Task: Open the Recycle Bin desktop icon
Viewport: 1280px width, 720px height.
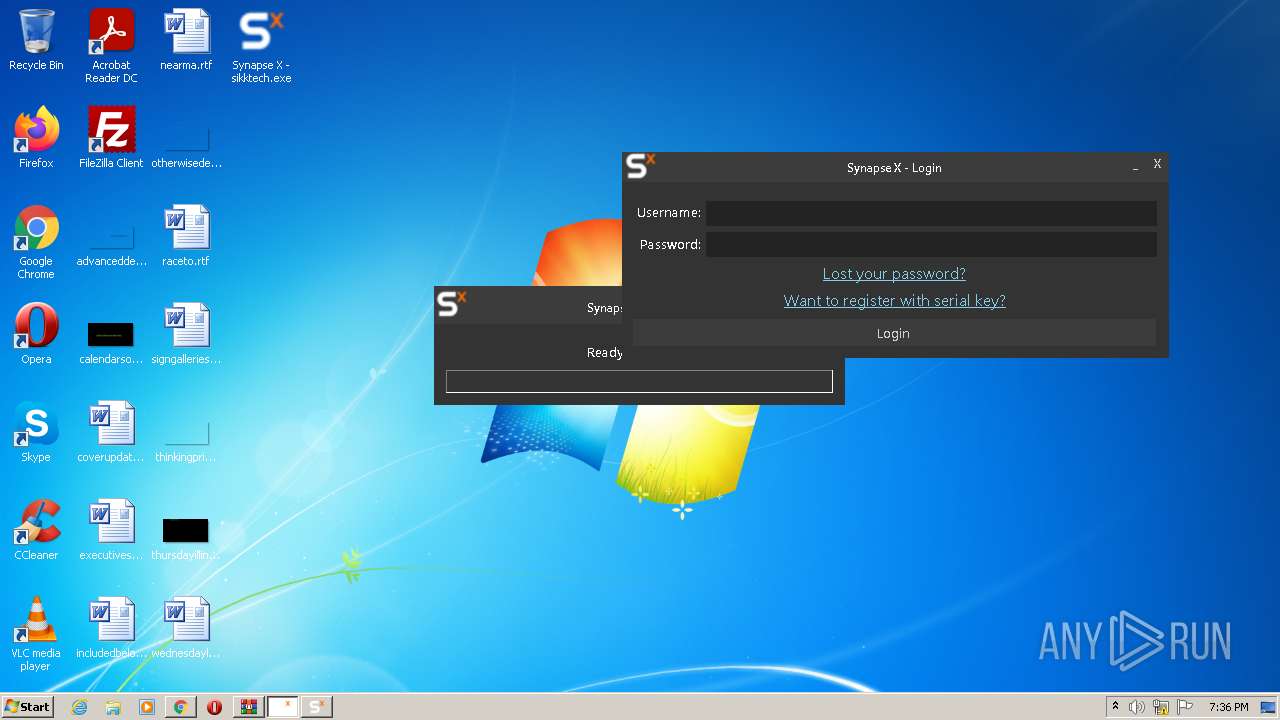Action: pos(36,40)
